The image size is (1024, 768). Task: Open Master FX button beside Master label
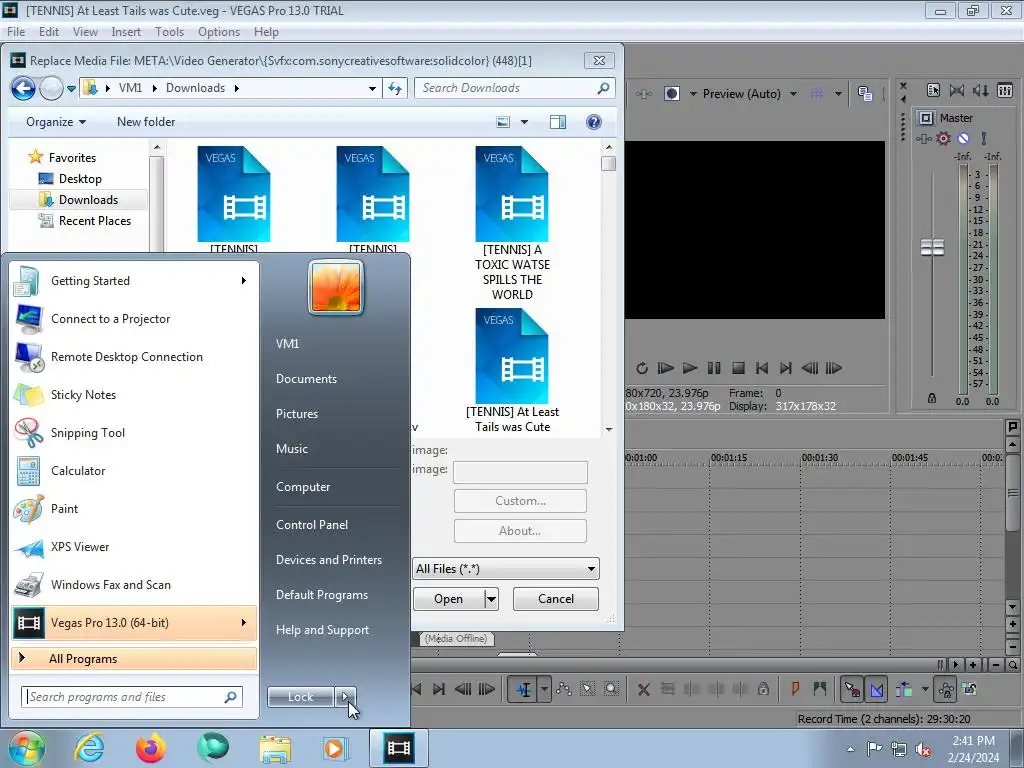coord(924,138)
